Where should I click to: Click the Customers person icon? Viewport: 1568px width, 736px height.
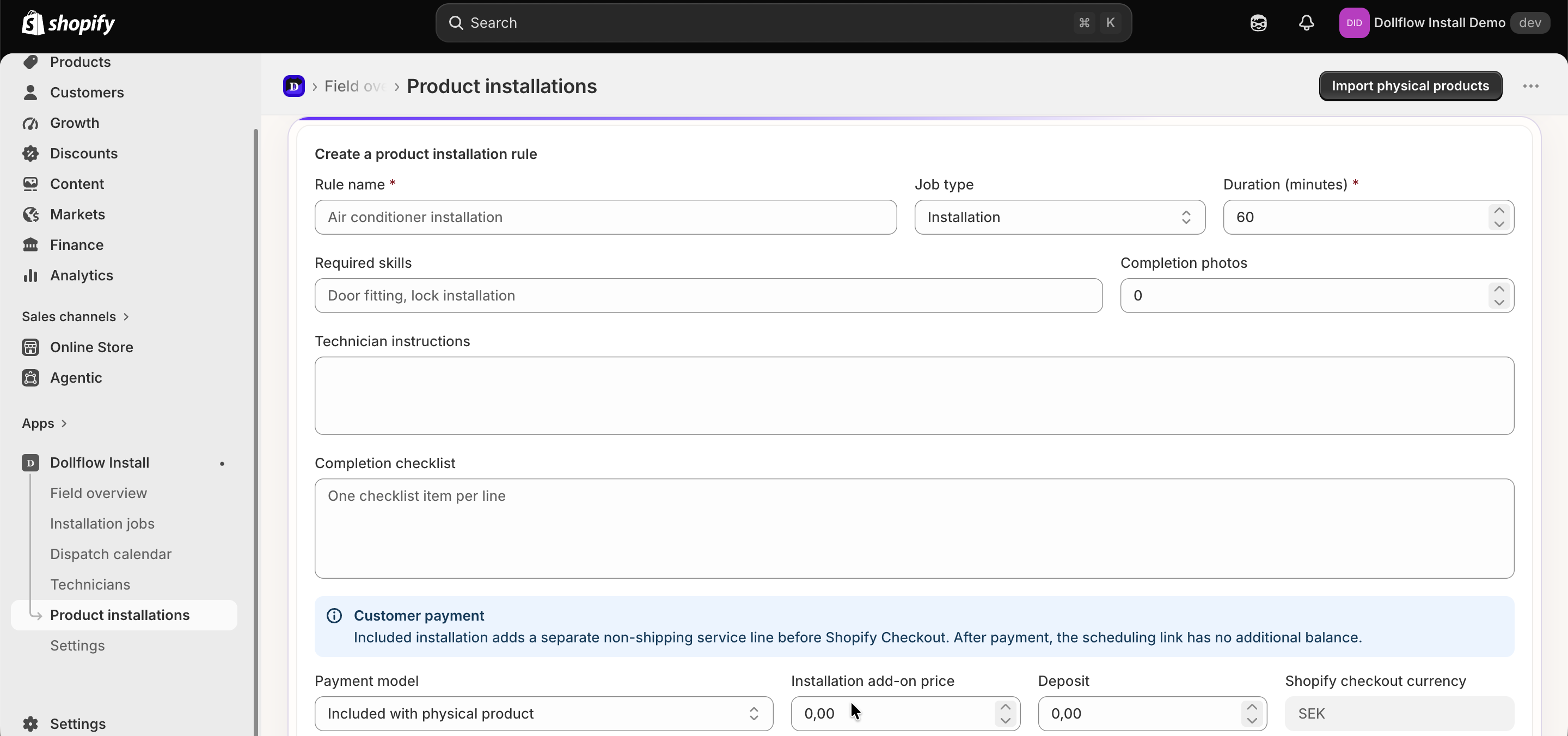coord(30,93)
